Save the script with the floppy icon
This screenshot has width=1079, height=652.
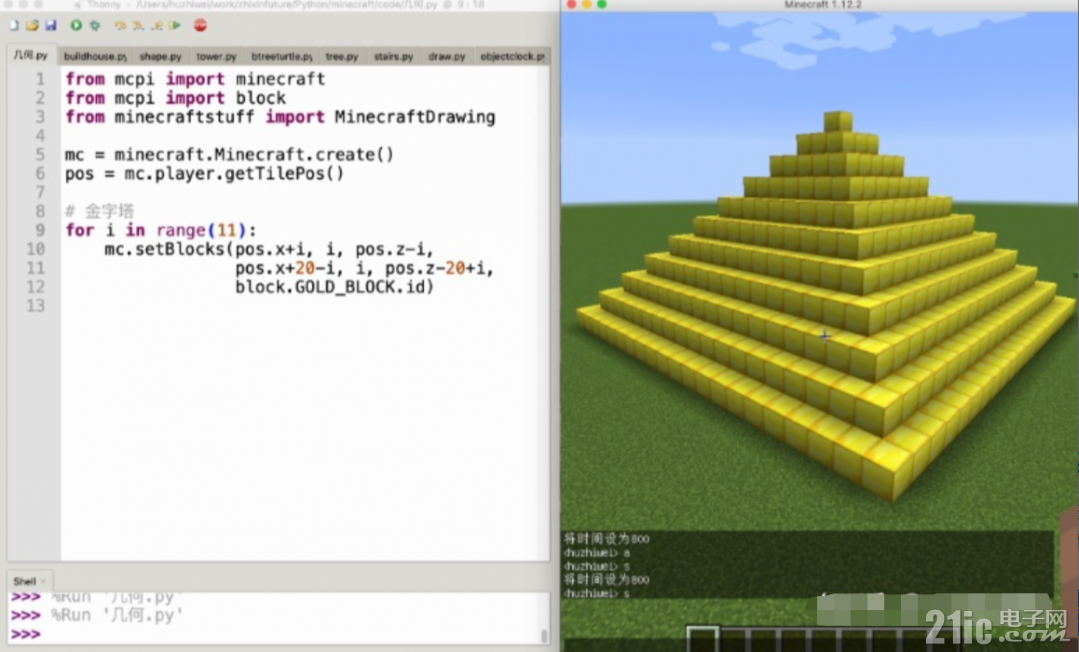tap(51, 25)
